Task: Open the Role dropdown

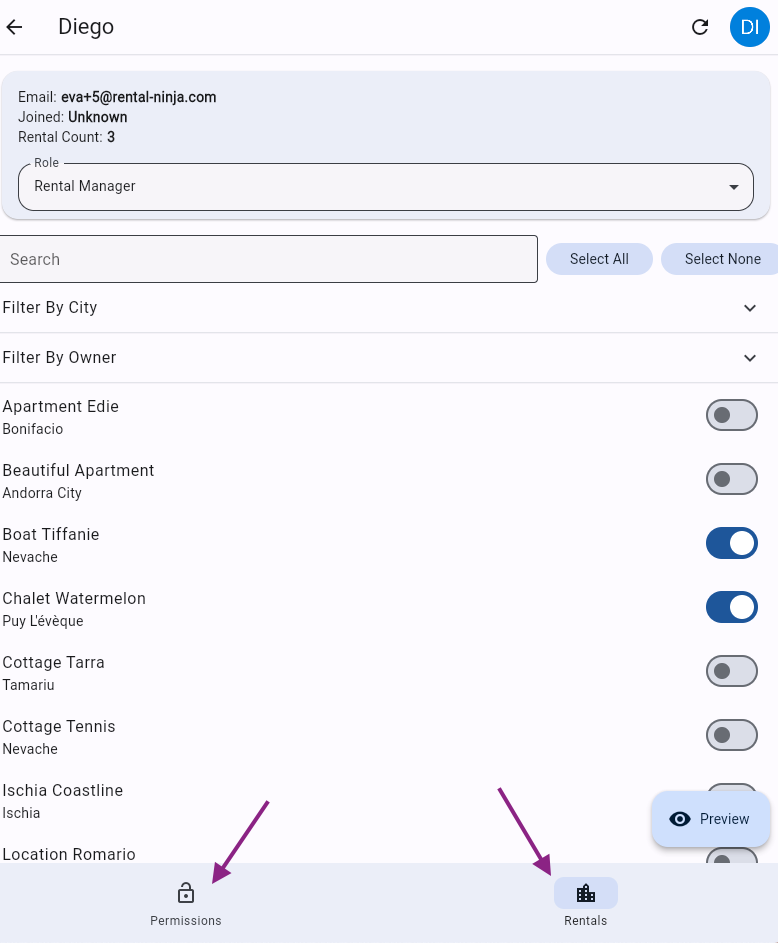Action: pos(386,187)
